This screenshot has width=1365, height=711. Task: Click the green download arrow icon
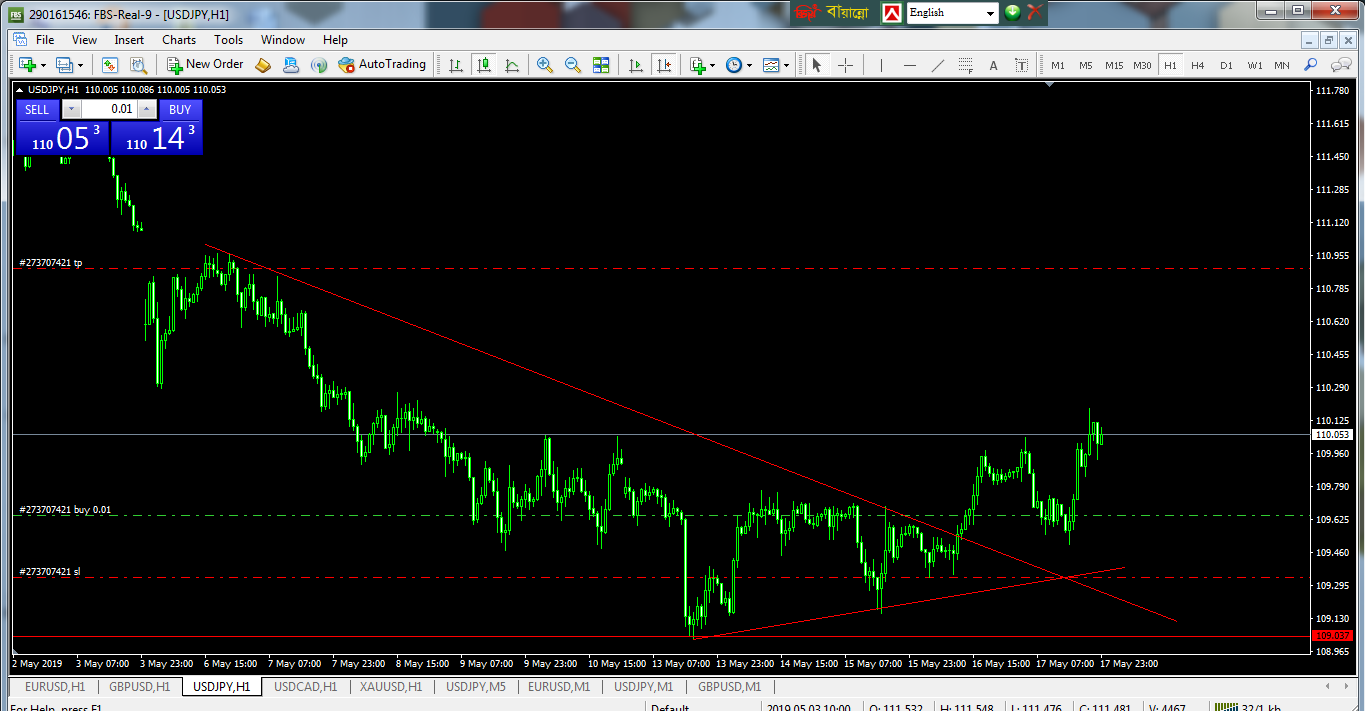coord(1013,13)
